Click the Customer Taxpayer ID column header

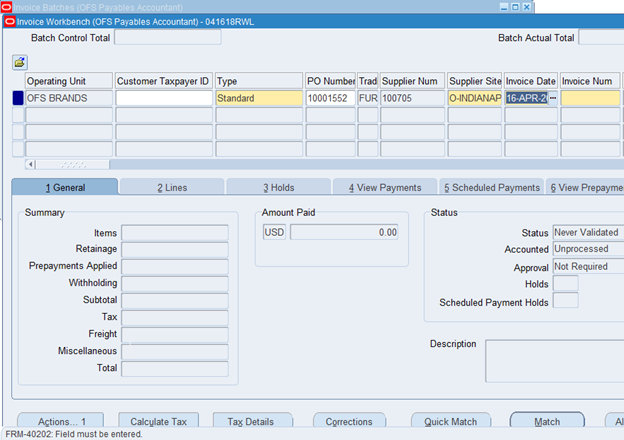coord(164,81)
